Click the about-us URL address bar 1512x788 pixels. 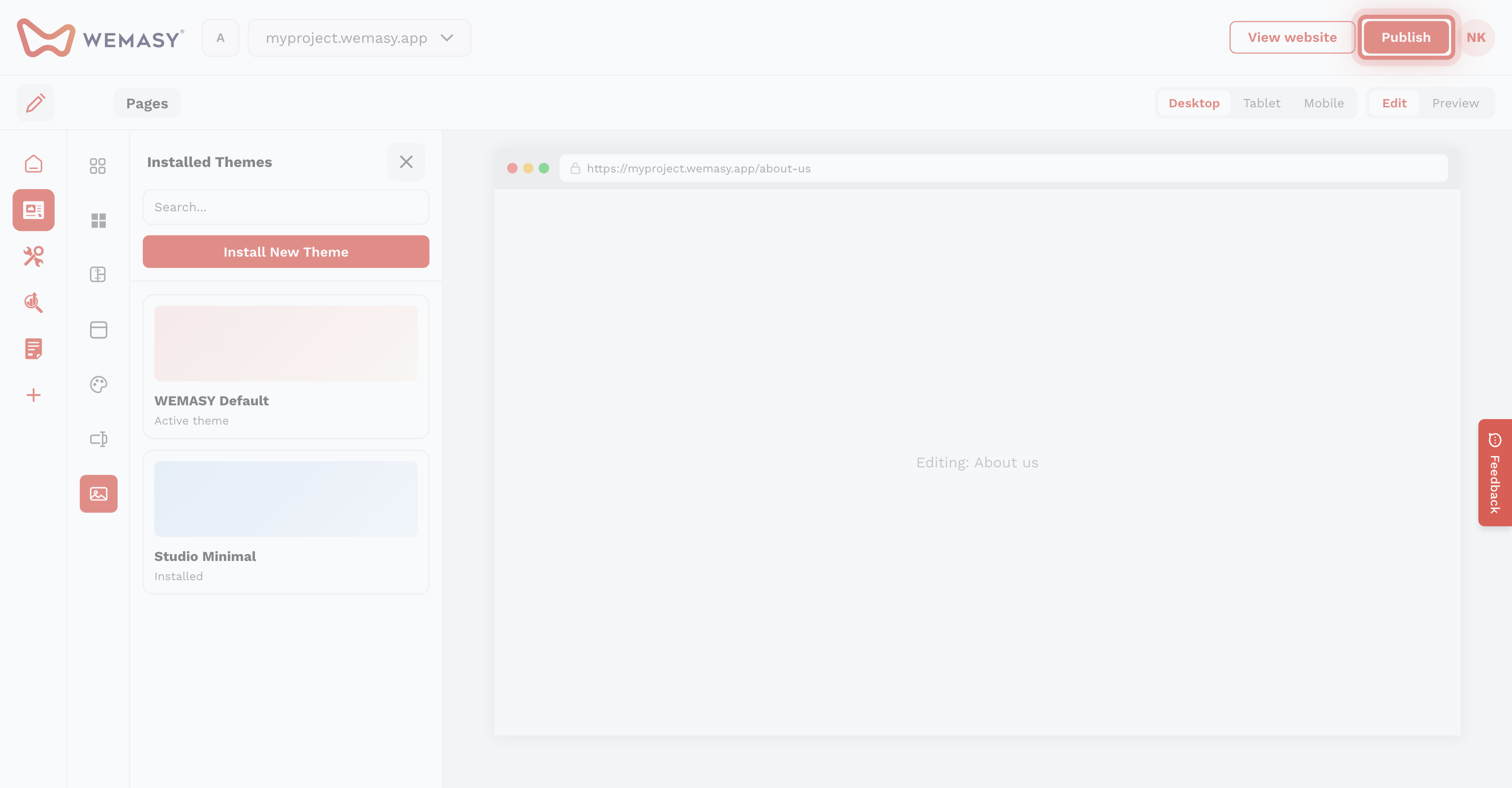coord(1003,168)
